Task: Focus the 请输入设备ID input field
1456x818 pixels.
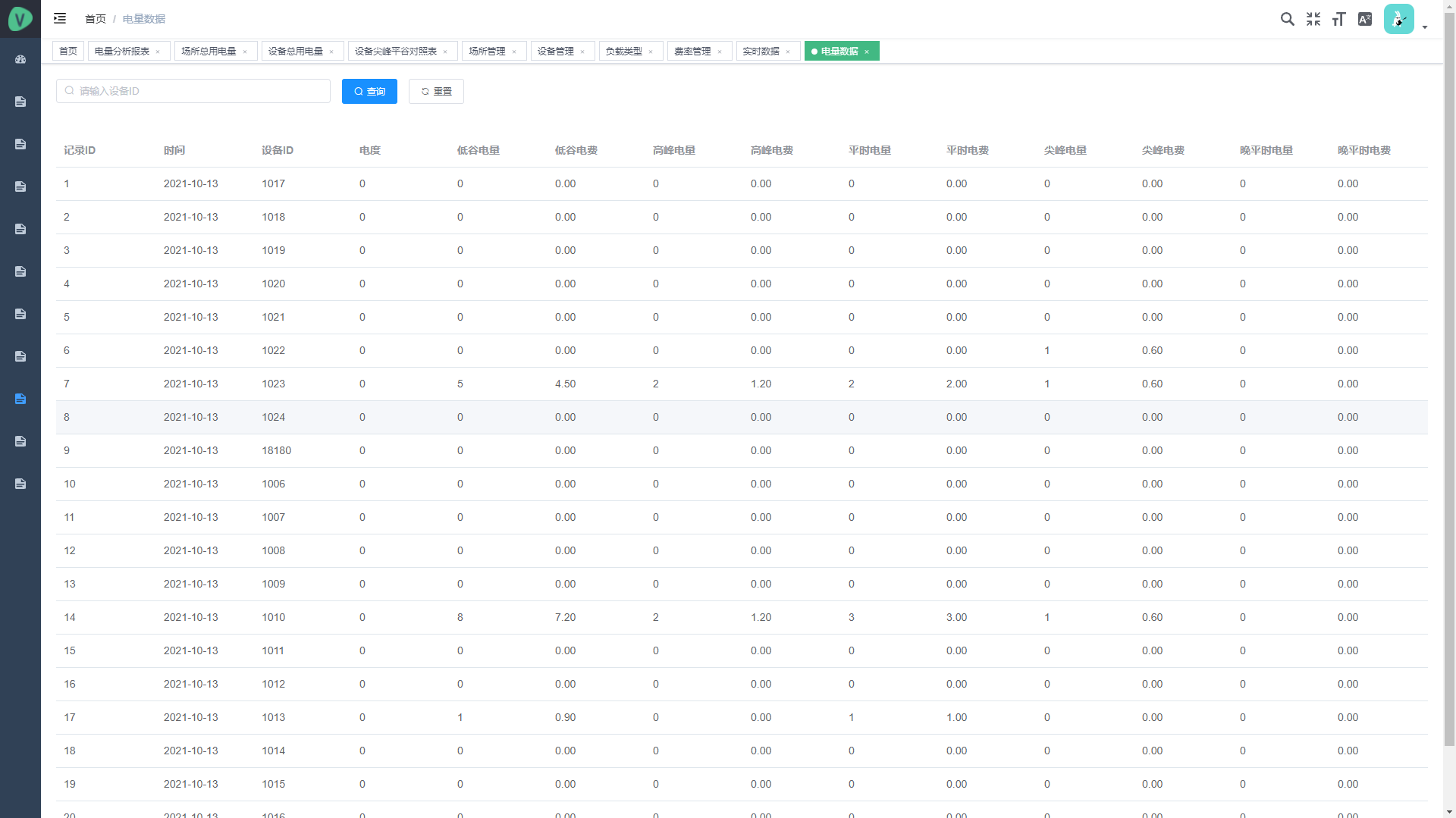Action: 193,91
